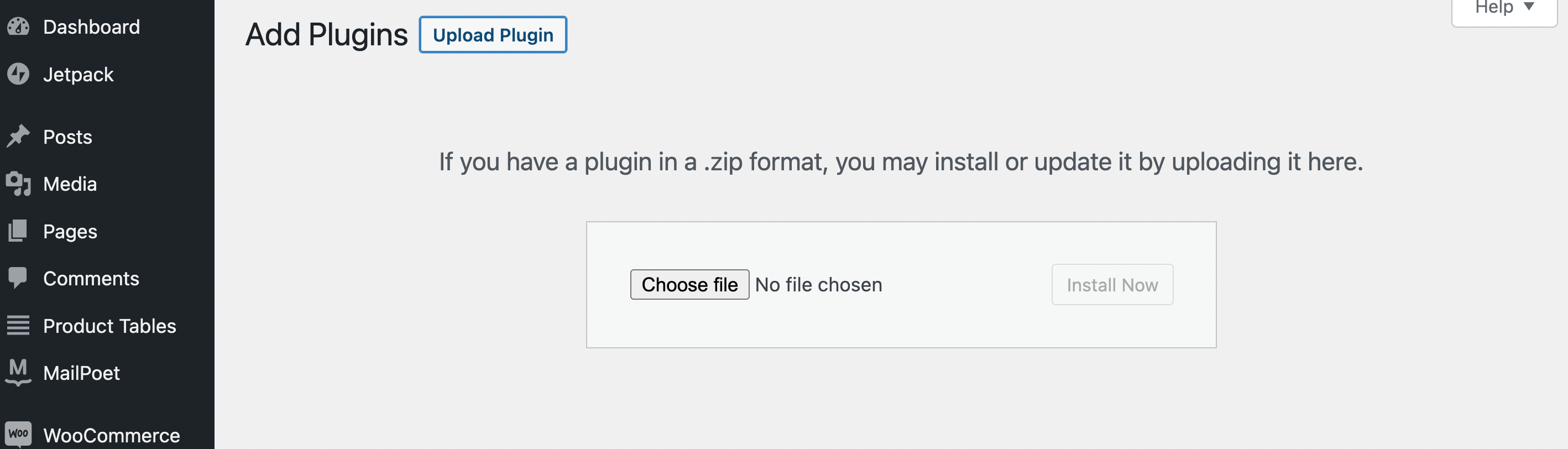Click the MailPoet M icon
The width and height of the screenshot is (1568, 449).
coord(18,372)
